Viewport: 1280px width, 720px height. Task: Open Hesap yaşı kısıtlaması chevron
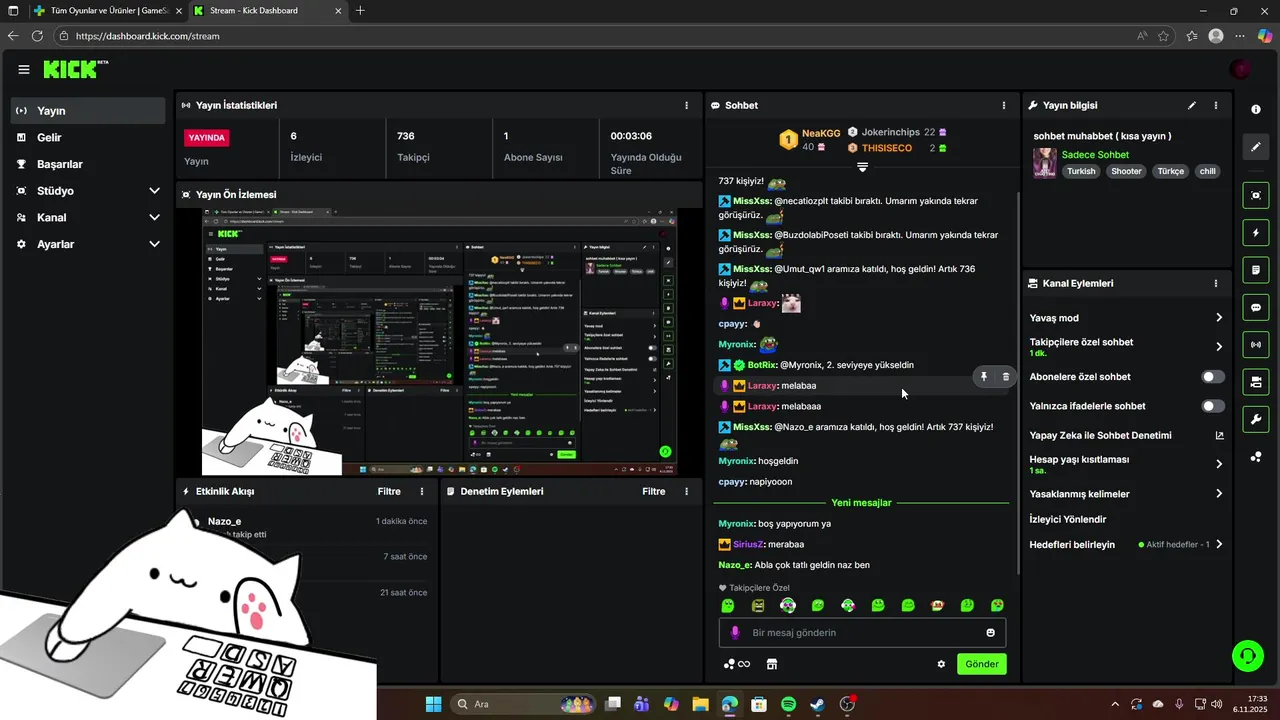tap(1219, 464)
